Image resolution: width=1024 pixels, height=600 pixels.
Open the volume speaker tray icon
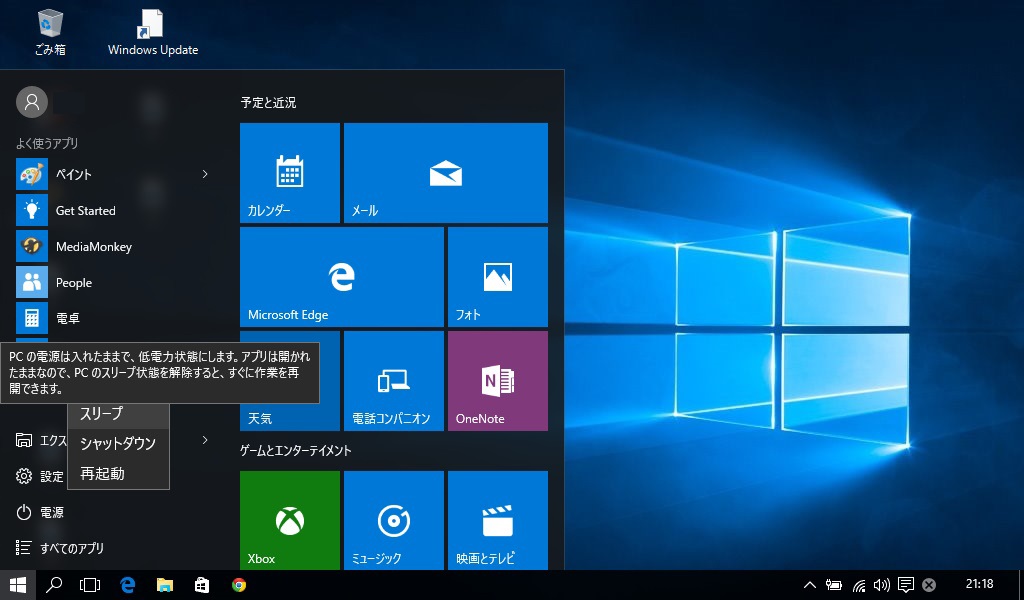(882, 585)
